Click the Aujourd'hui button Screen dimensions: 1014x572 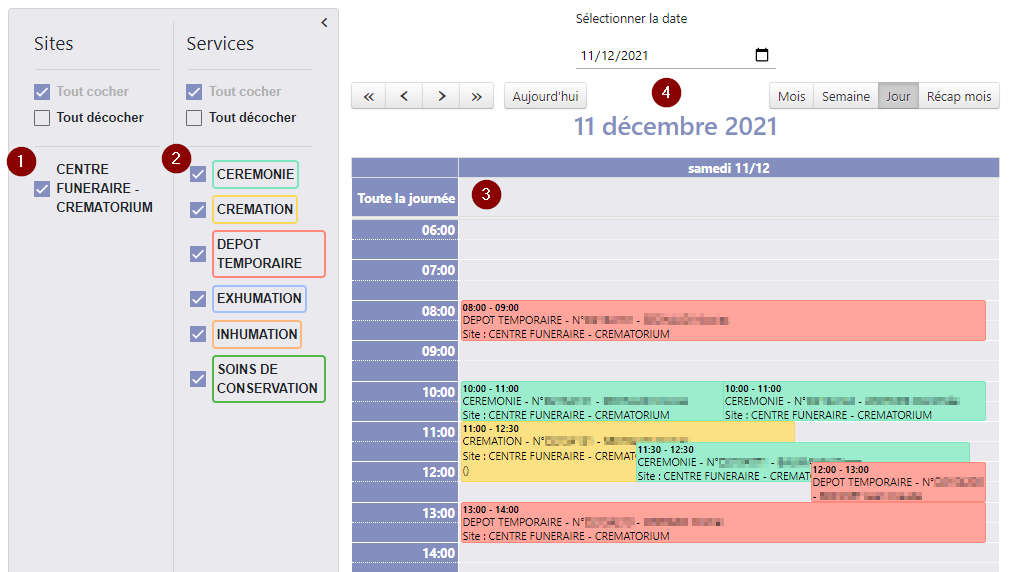(545, 96)
